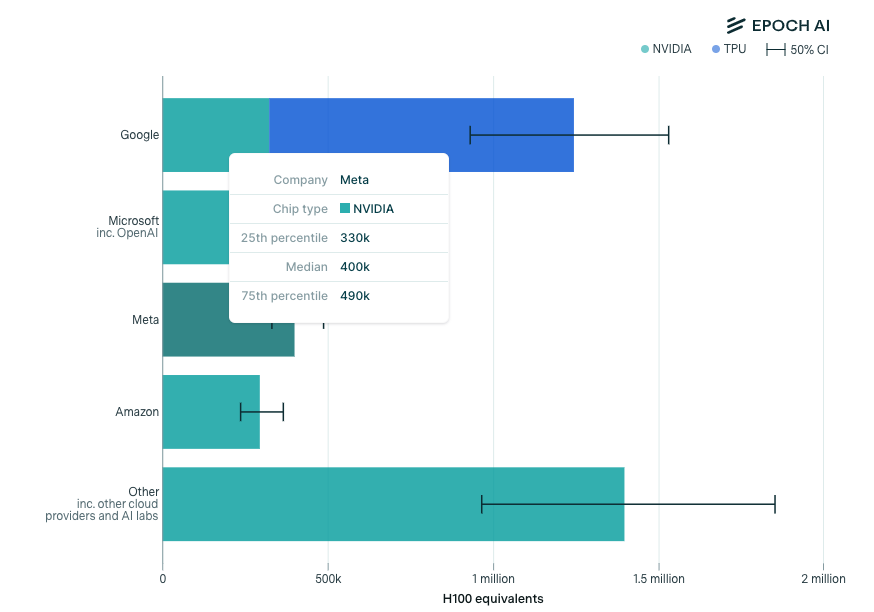The image size is (874, 612).
Task: Click the 'inc. OpenAI' sublabel
Action: (127, 233)
